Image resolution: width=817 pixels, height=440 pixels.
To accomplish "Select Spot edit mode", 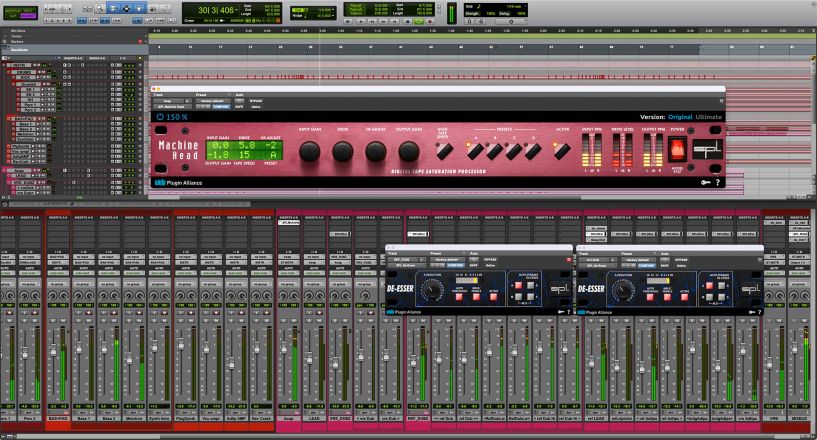I will 28,11.
